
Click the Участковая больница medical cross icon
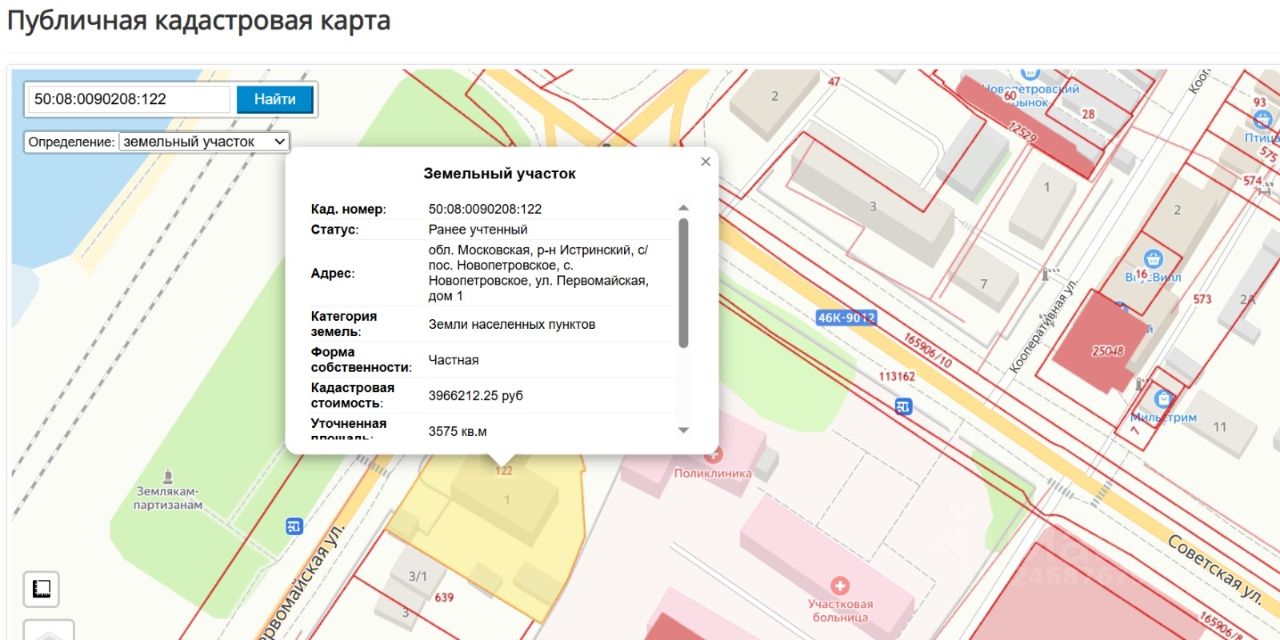[841, 584]
